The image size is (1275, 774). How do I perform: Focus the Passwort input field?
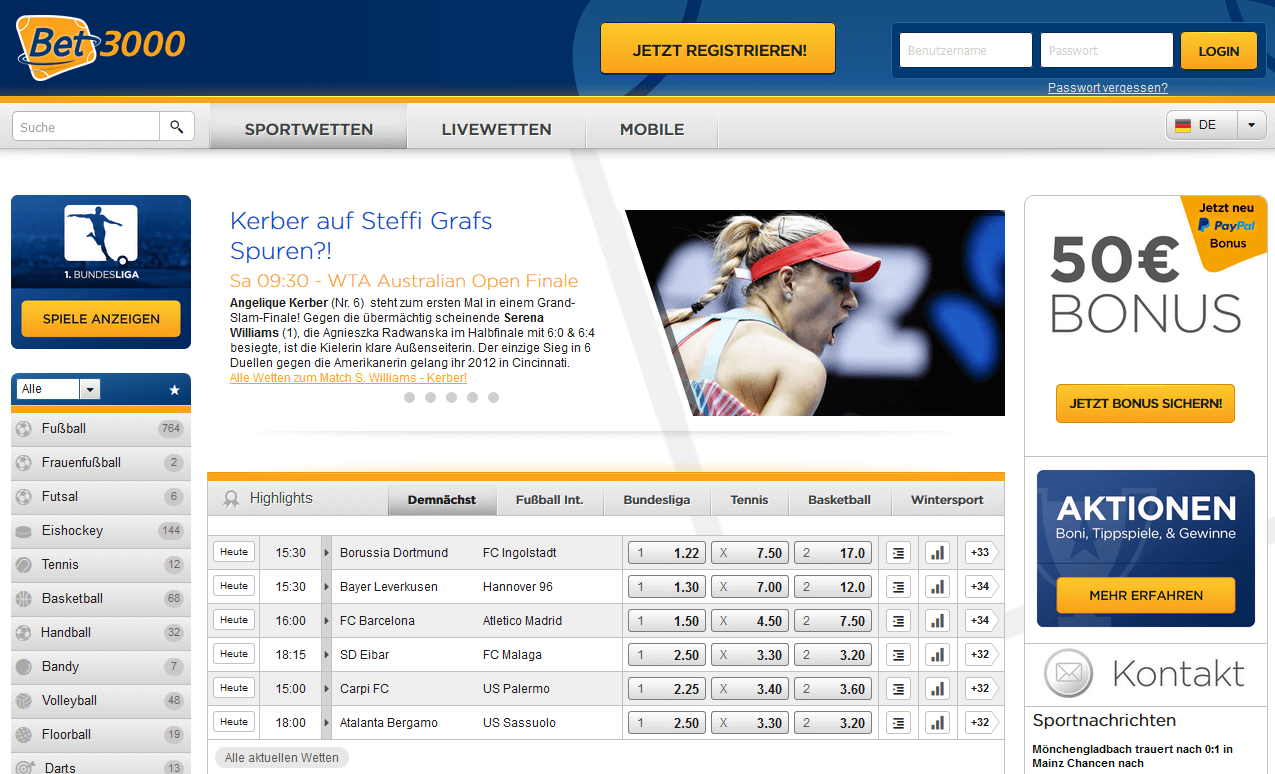(1106, 50)
